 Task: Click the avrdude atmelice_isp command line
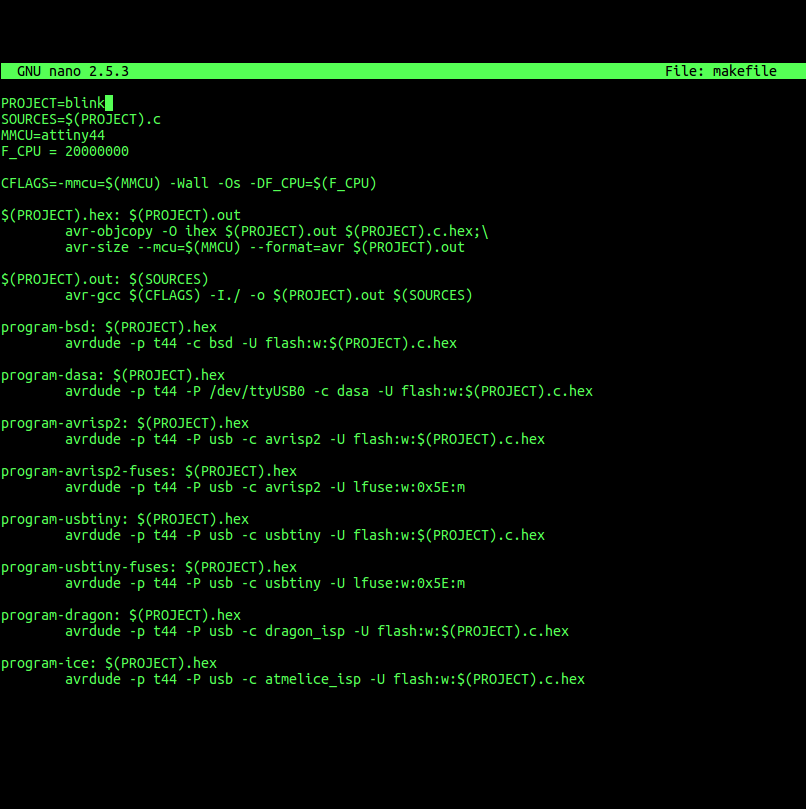pos(325,679)
